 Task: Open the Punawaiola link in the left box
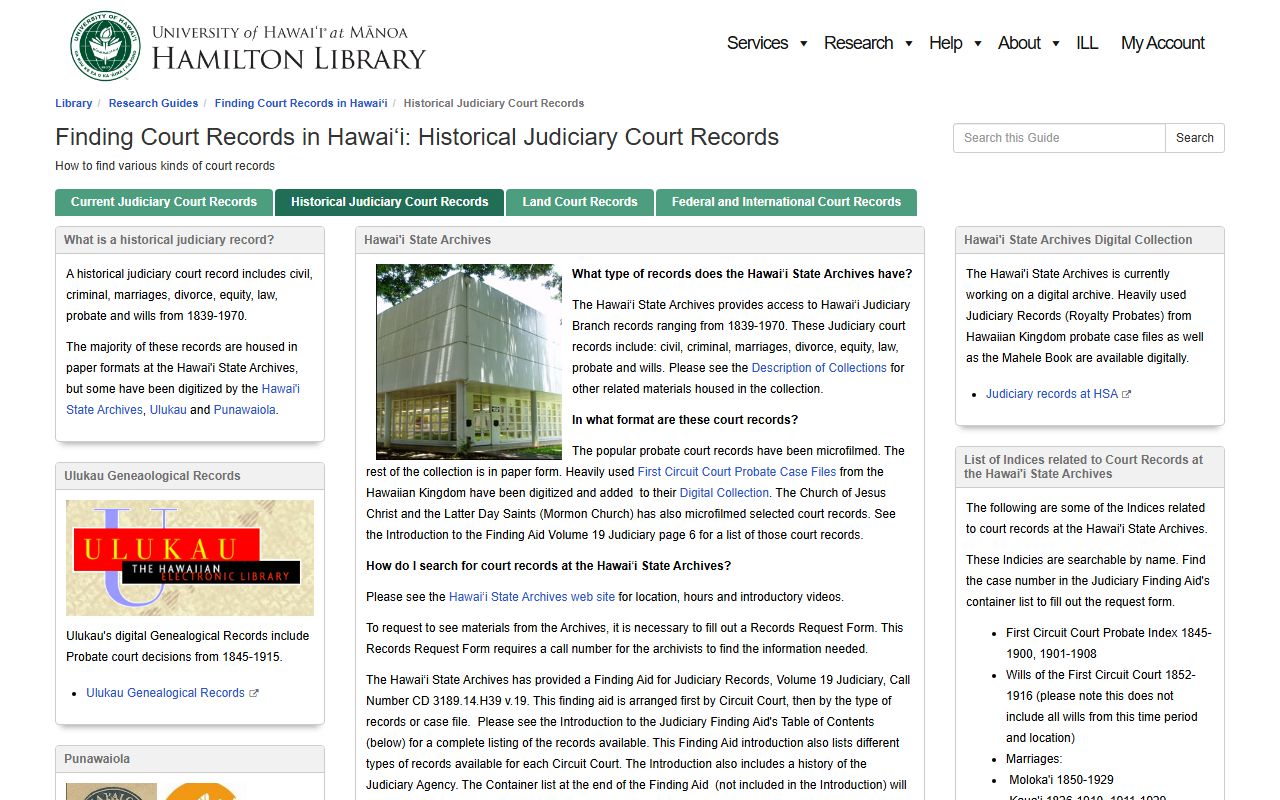point(245,410)
